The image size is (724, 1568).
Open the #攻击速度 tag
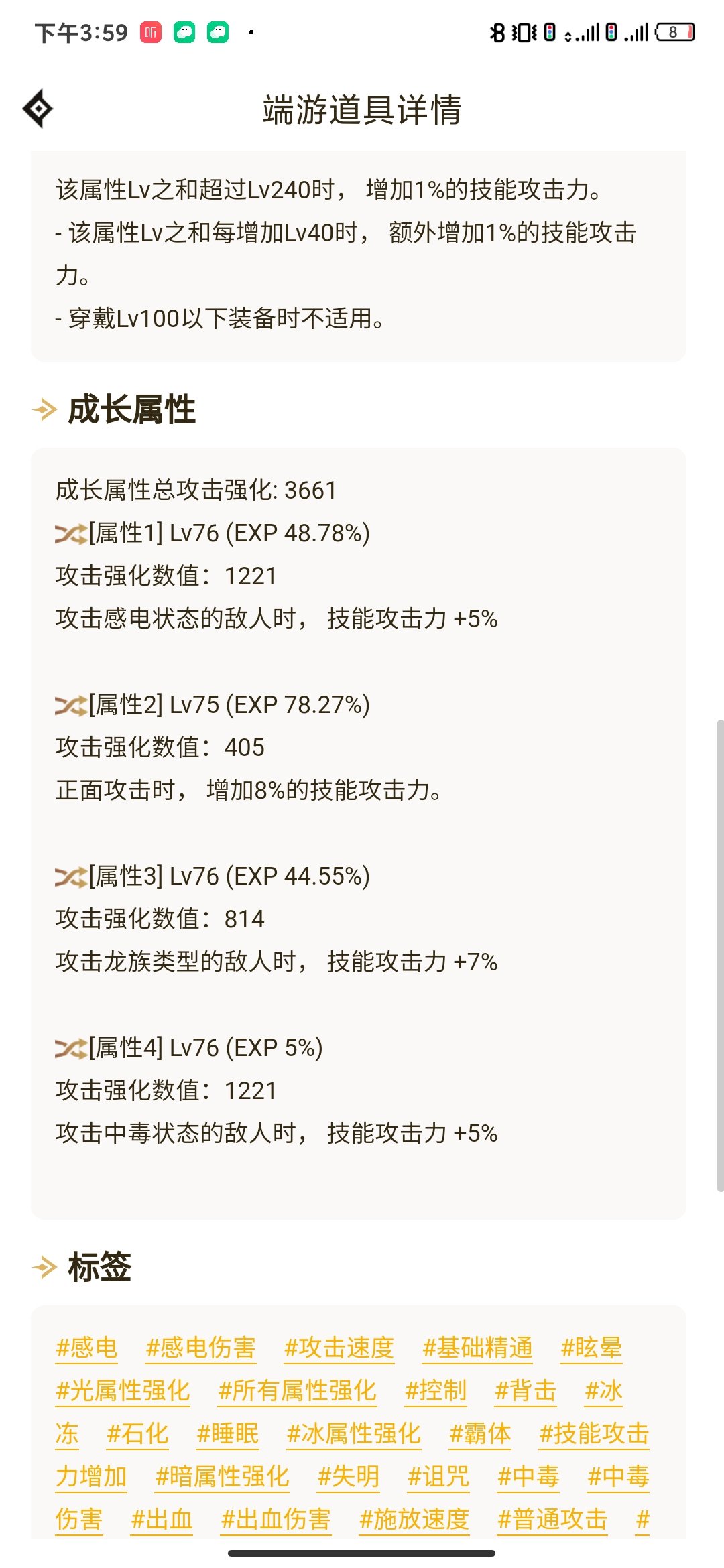pyautogui.click(x=339, y=1348)
